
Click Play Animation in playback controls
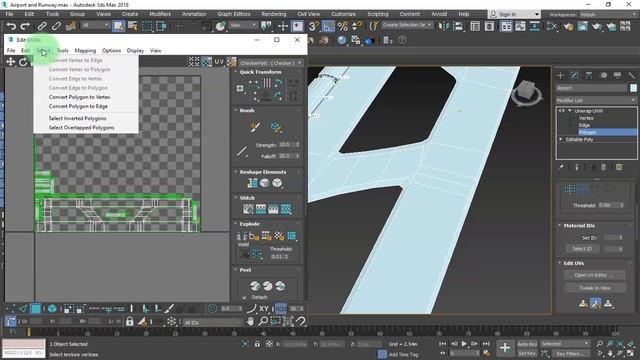click(x=464, y=344)
